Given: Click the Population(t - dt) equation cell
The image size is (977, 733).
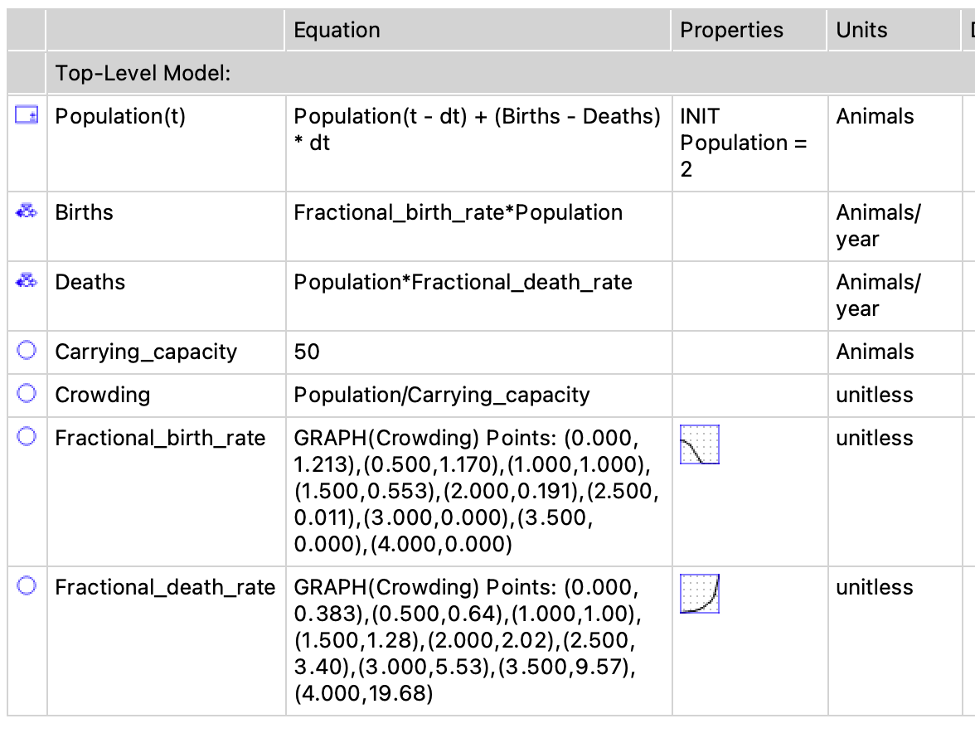Looking at the screenshot, I should point(479,143).
